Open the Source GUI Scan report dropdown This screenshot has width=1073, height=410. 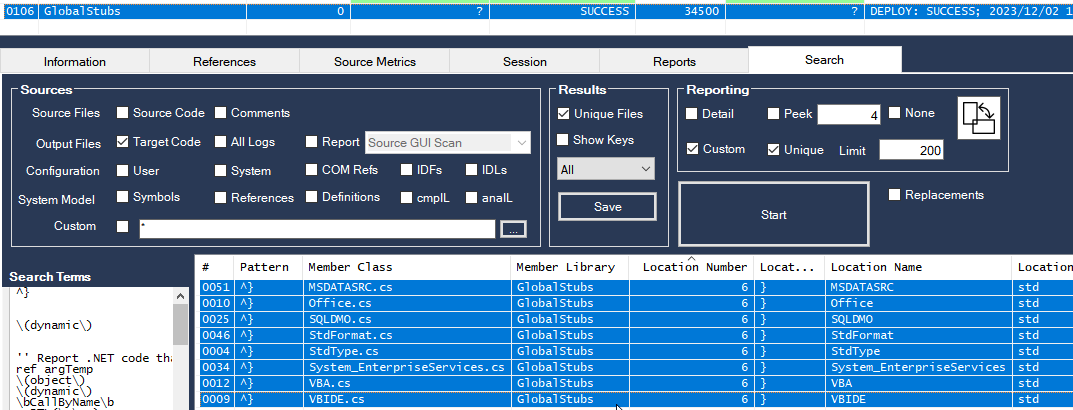447,143
